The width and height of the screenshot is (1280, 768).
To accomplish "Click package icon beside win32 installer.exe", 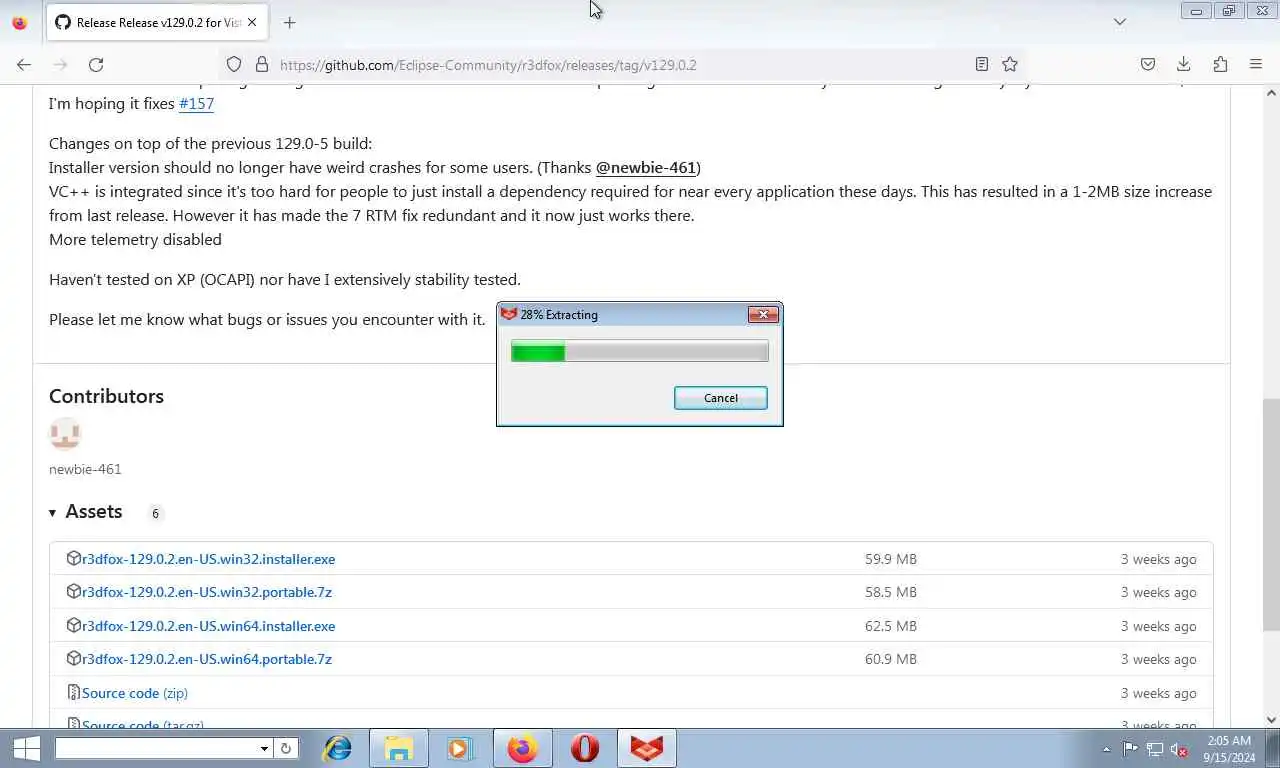I will tap(73, 558).
